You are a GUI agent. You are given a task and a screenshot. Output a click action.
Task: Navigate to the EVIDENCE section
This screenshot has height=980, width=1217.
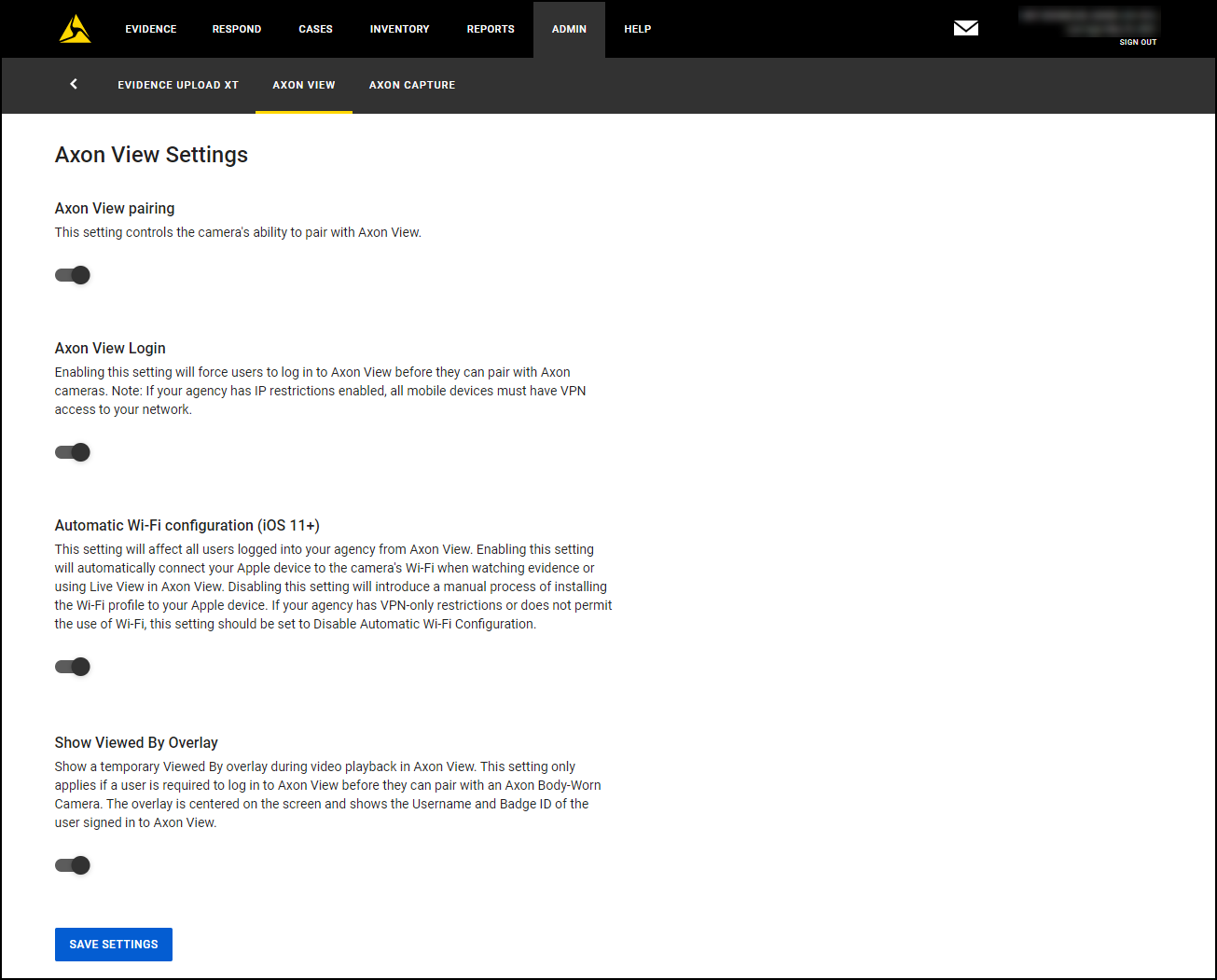tap(150, 28)
